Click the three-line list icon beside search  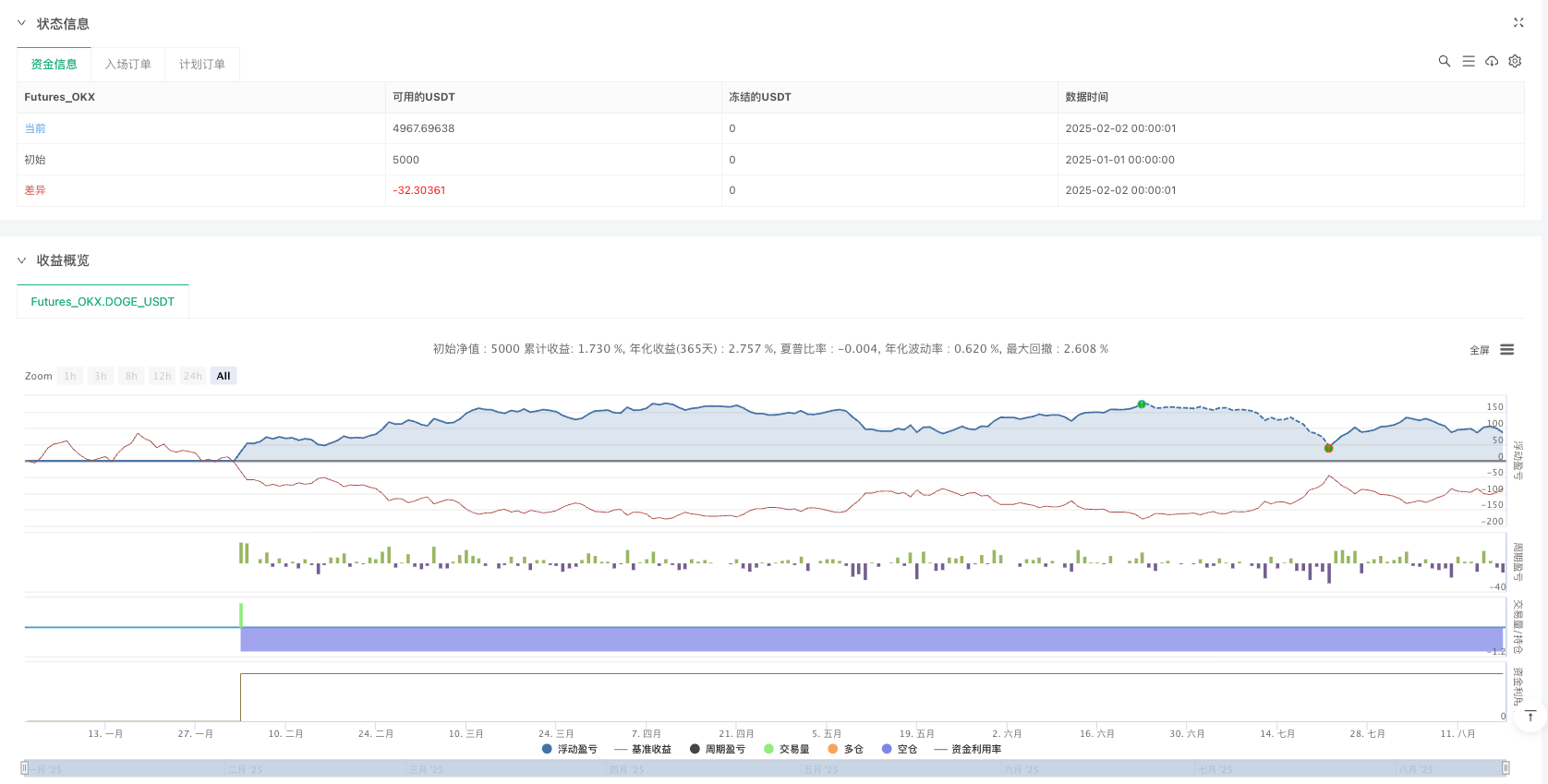[x=1469, y=61]
